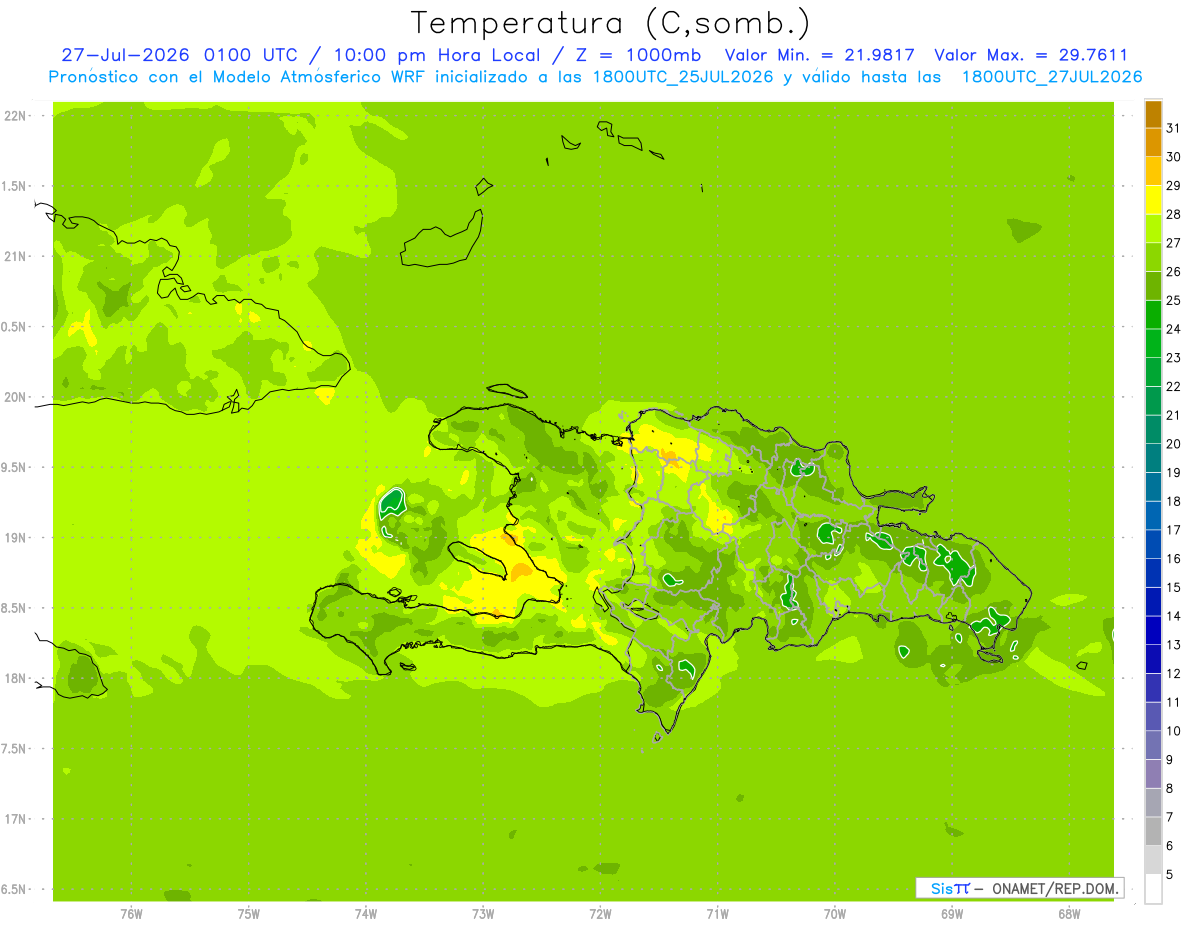
Task: Click legend value label '18'
Action: point(1173,501)
